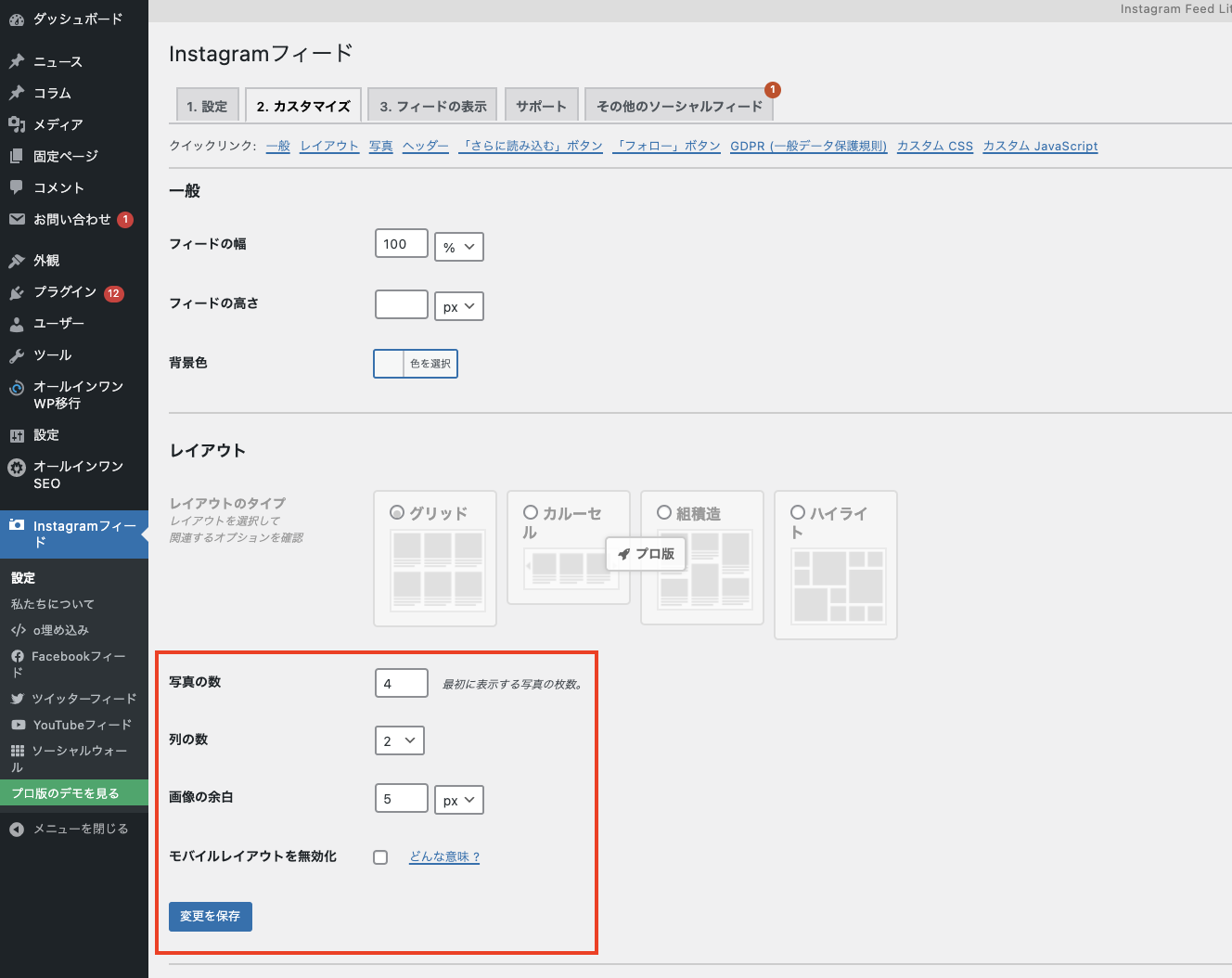Jump to the 「さらに読み込む」ボタン quick link
Screen dimensions: 1232x978
[531, 146]
